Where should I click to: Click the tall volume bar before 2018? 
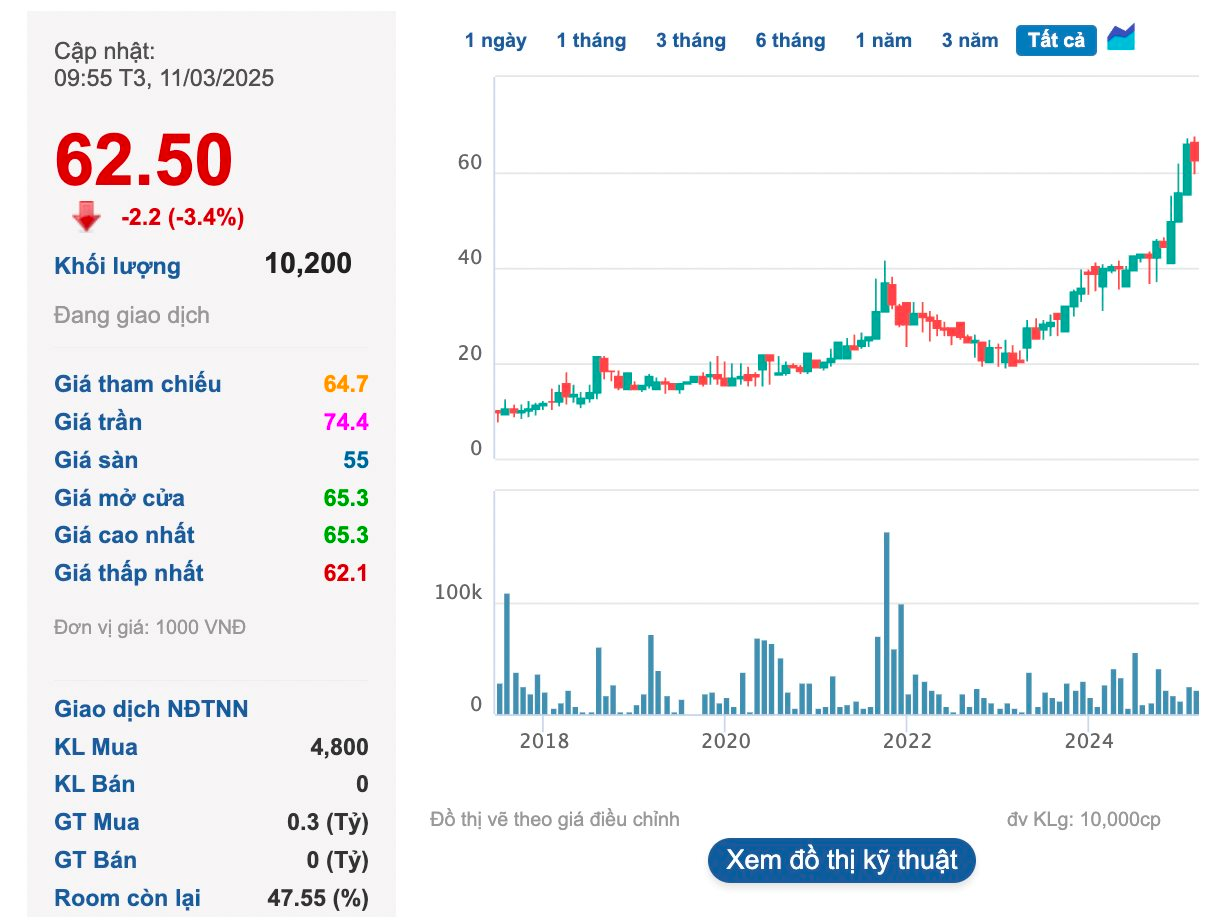[507, 654]
